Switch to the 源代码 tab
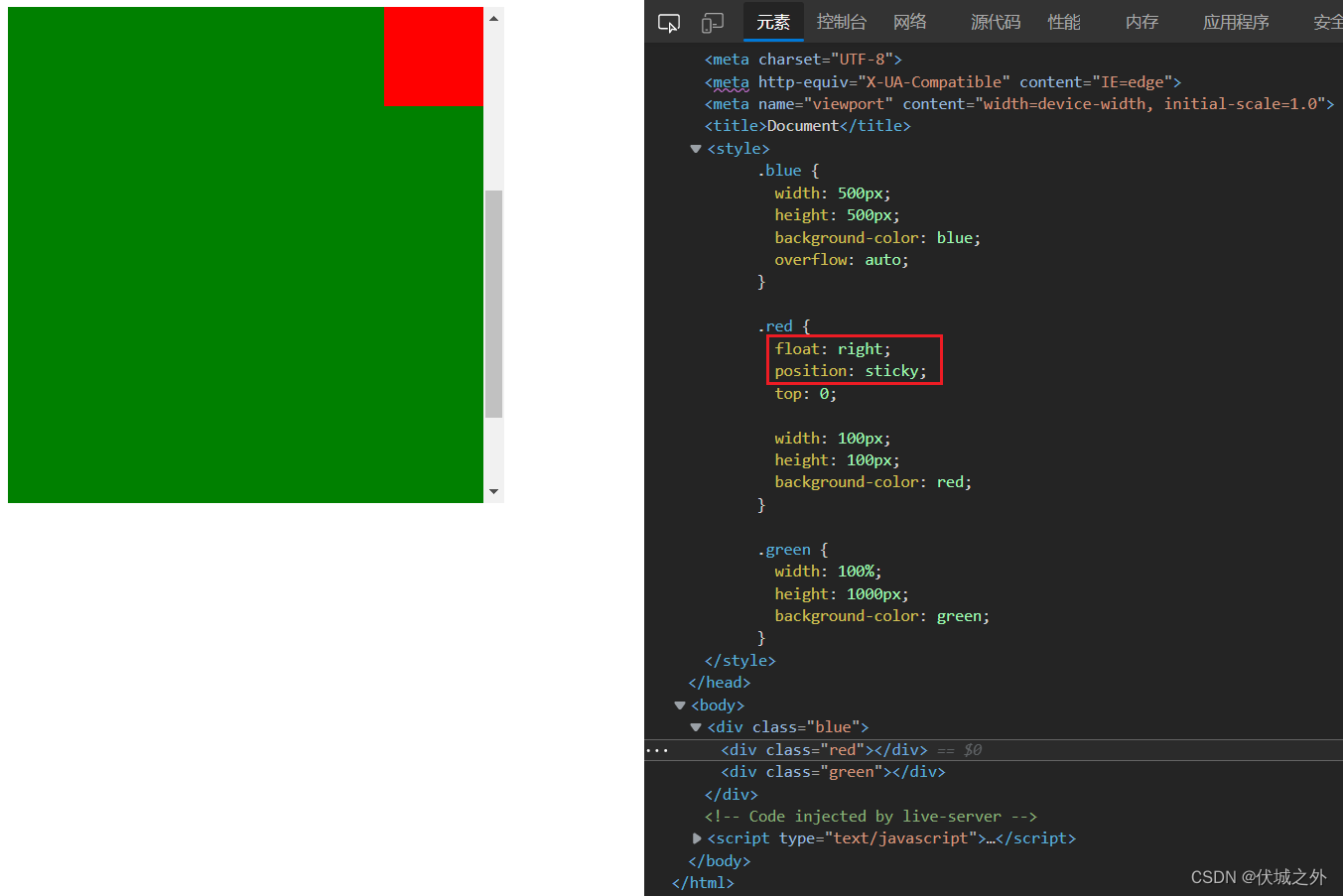This screenshot has width=1343, height=896. click(x=996, y=22)
